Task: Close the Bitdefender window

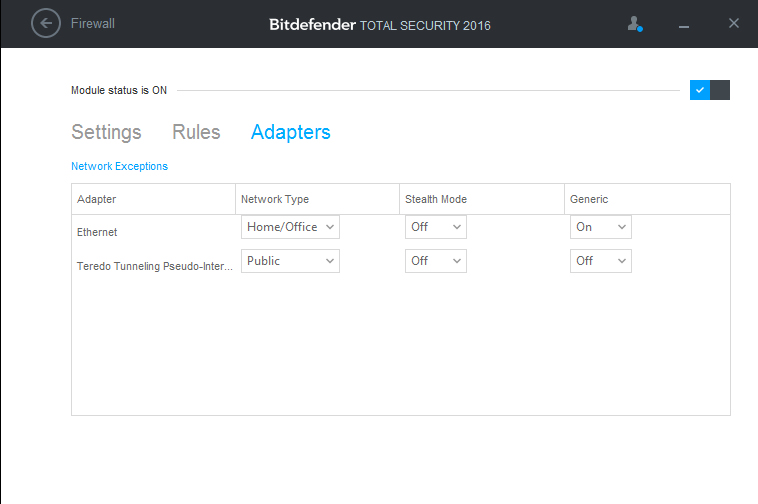Action: point(734,23)
